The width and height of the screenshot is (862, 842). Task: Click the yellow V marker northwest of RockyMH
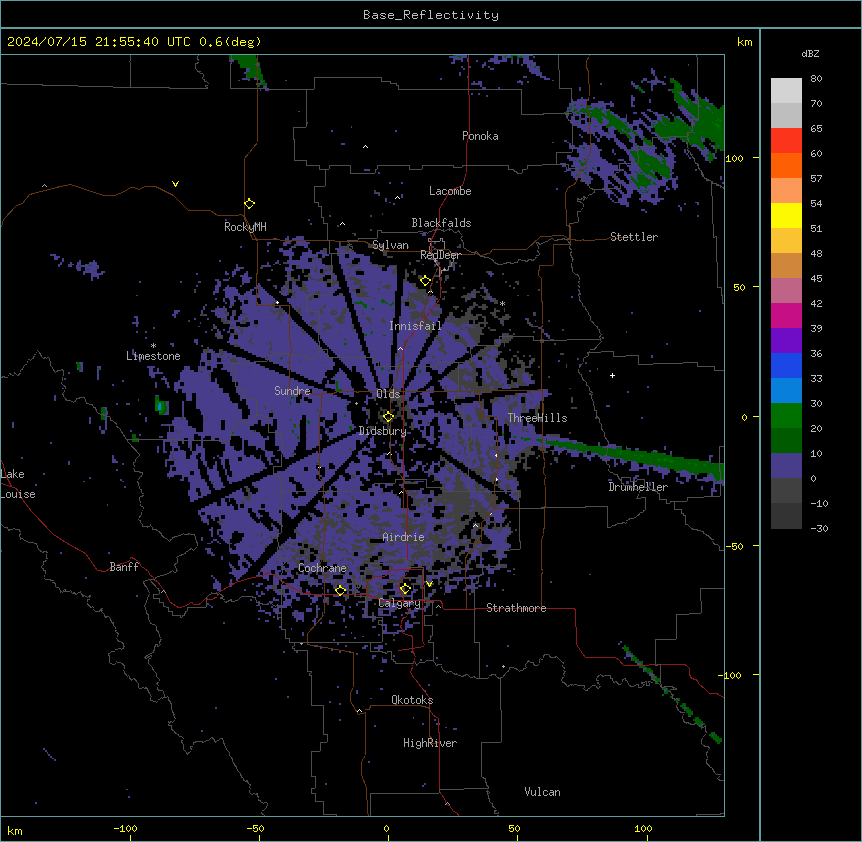[x=175, y=184]
